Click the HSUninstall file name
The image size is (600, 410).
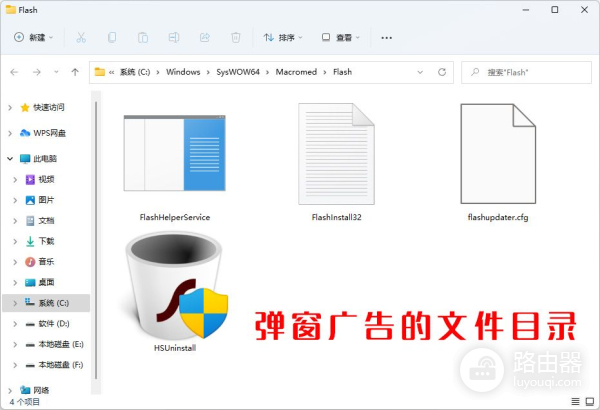coord(175,348)
